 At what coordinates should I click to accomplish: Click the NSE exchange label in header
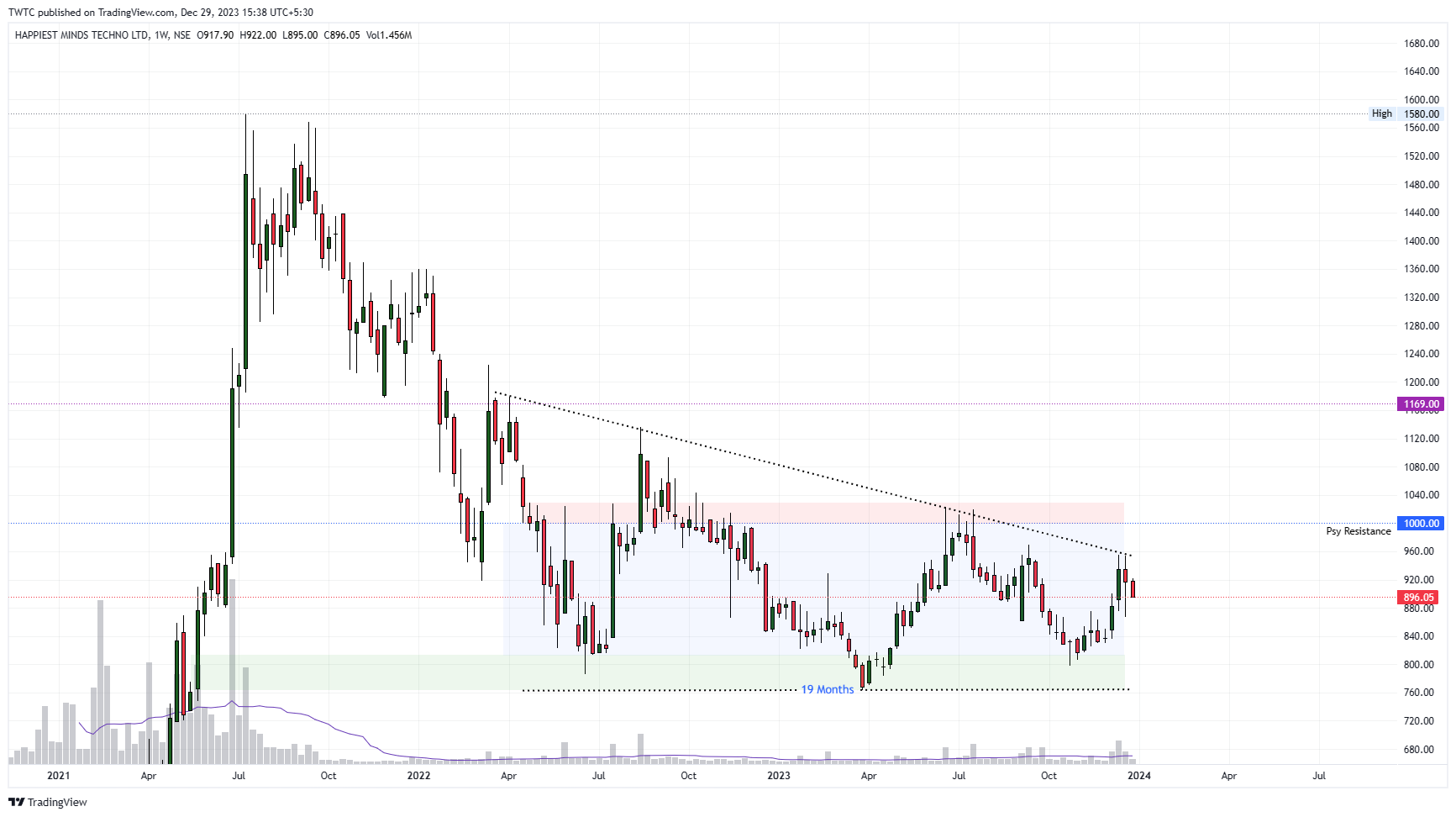[182, 35]
